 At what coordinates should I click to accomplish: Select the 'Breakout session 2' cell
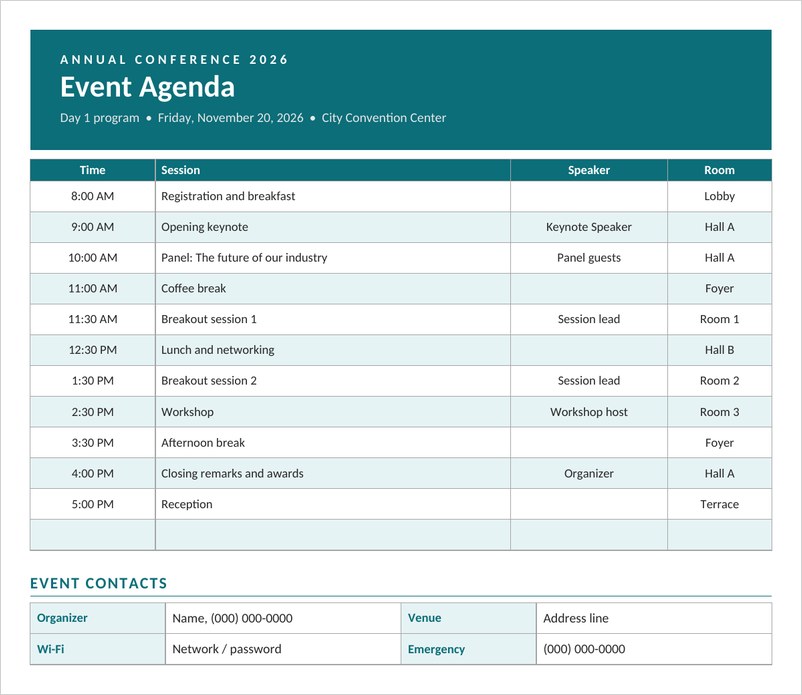pyautogui.click(x=333, y=381)
